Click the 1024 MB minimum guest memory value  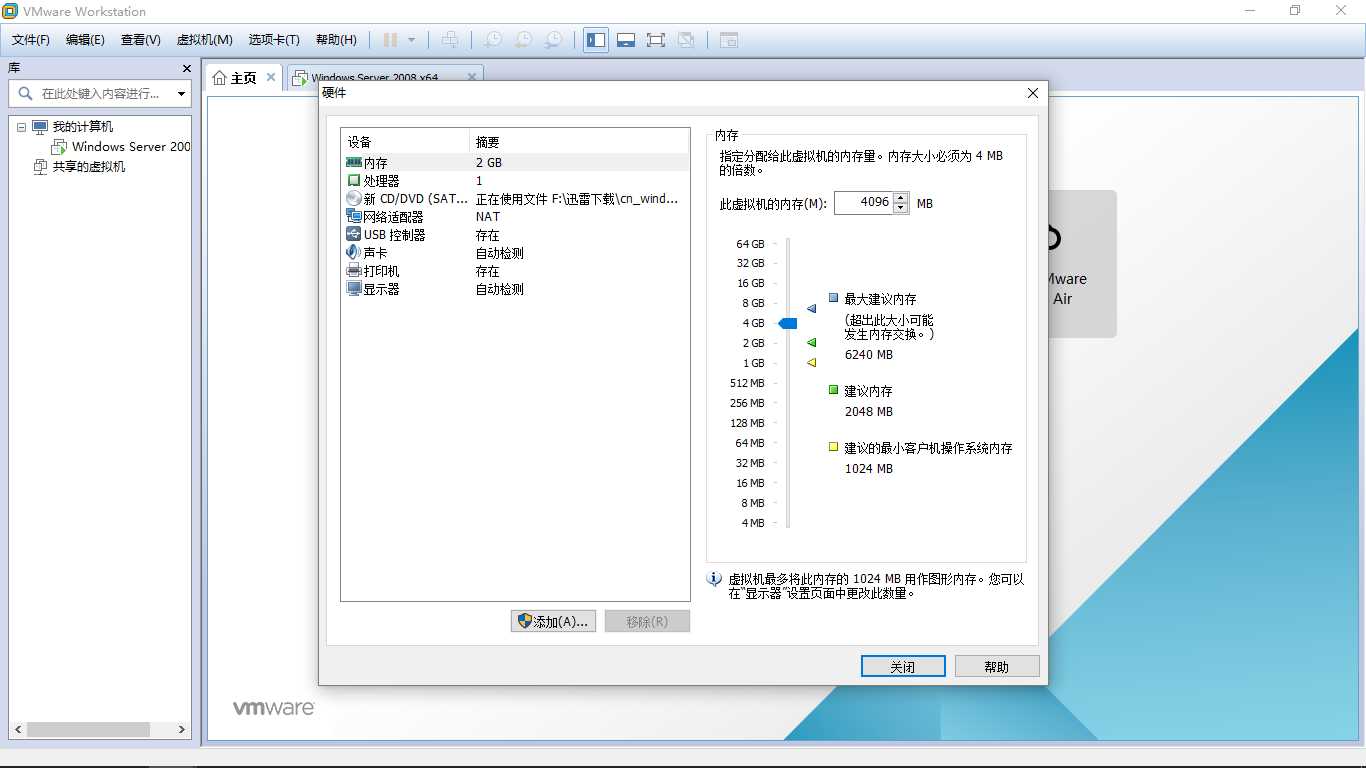869,469
